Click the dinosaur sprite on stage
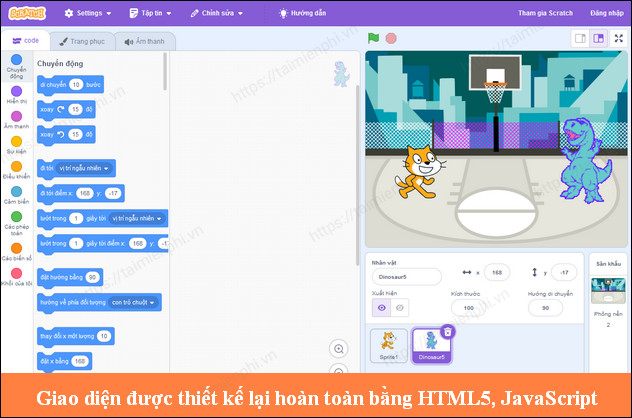632x418 pixels. pyautogui.click(x=586, y=160)
